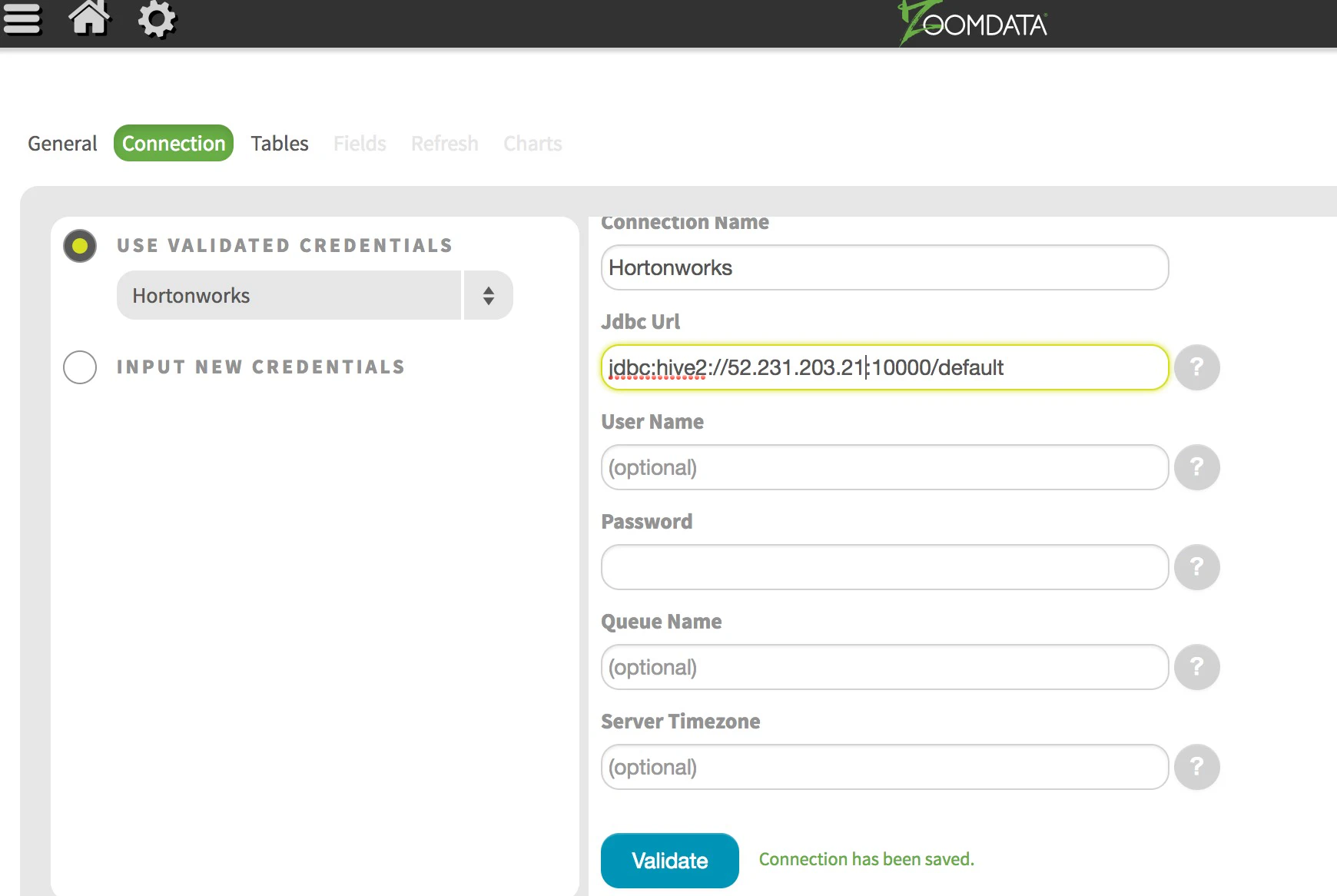The width and height of the screenshot is (1337, 896).
Task: Switch to the Tables tab
Action: (280, 144)
